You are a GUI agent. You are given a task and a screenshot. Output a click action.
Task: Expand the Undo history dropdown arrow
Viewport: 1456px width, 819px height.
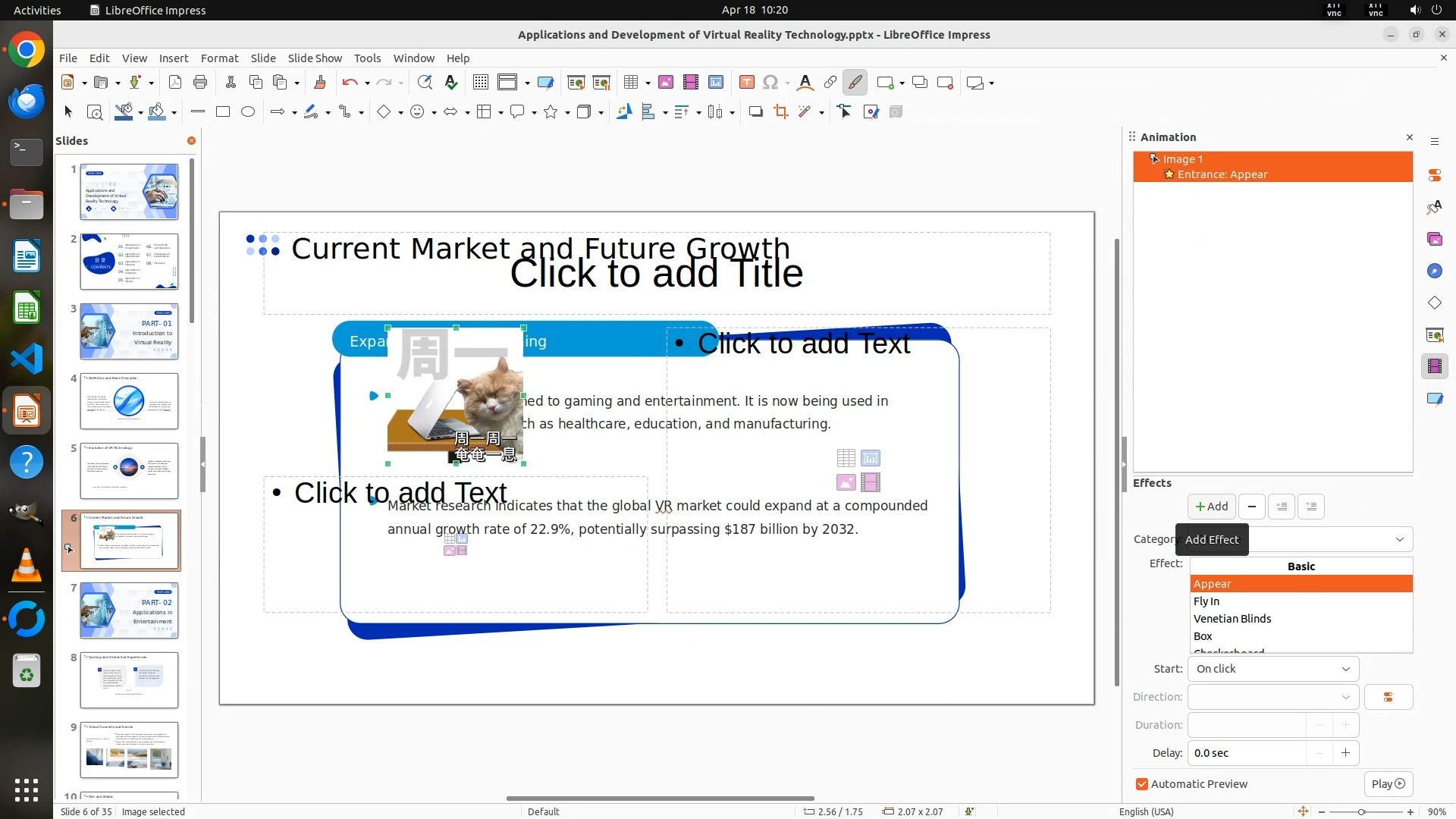coord(367,83)
